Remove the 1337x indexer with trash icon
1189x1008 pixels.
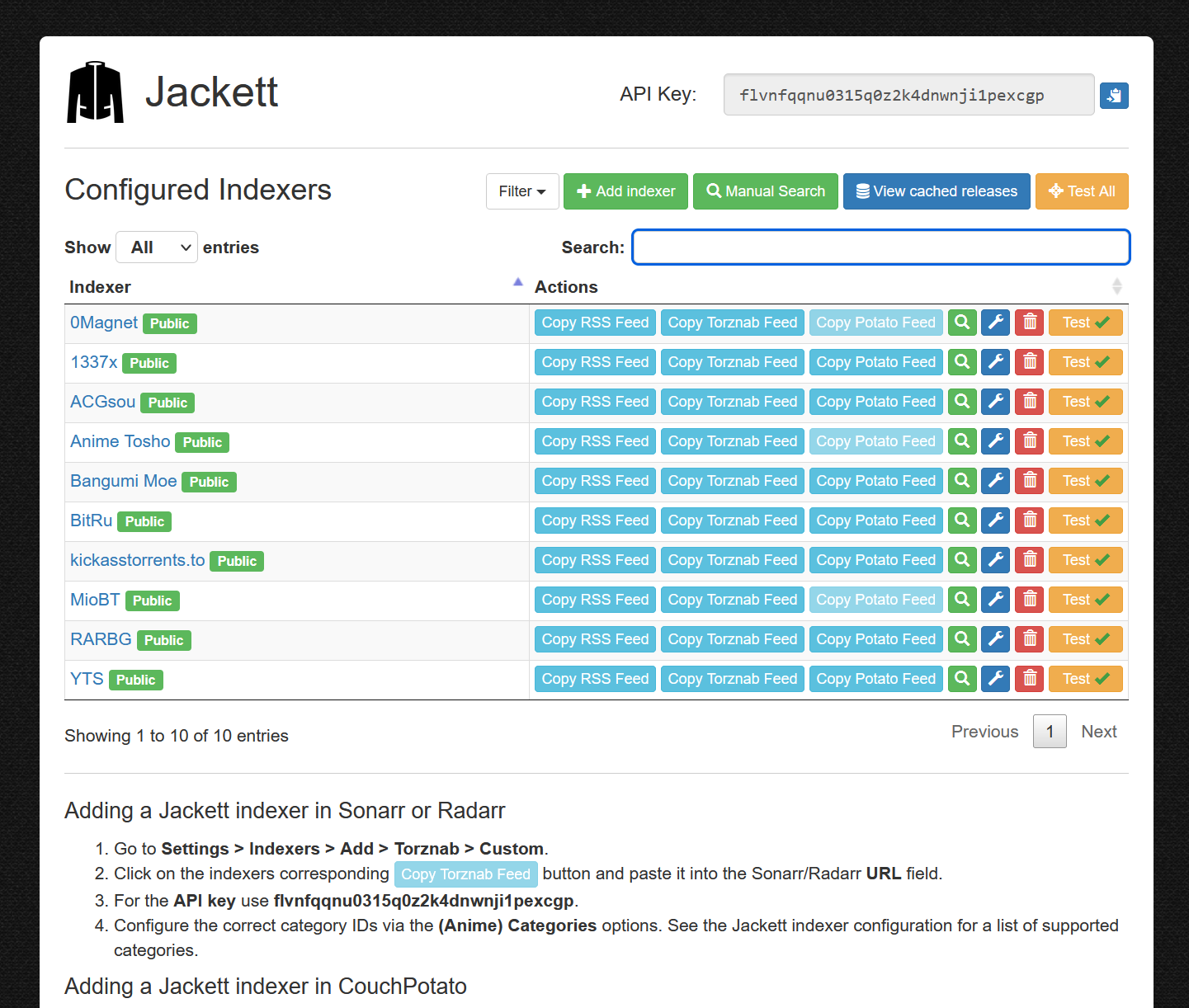pos(1030,362)
